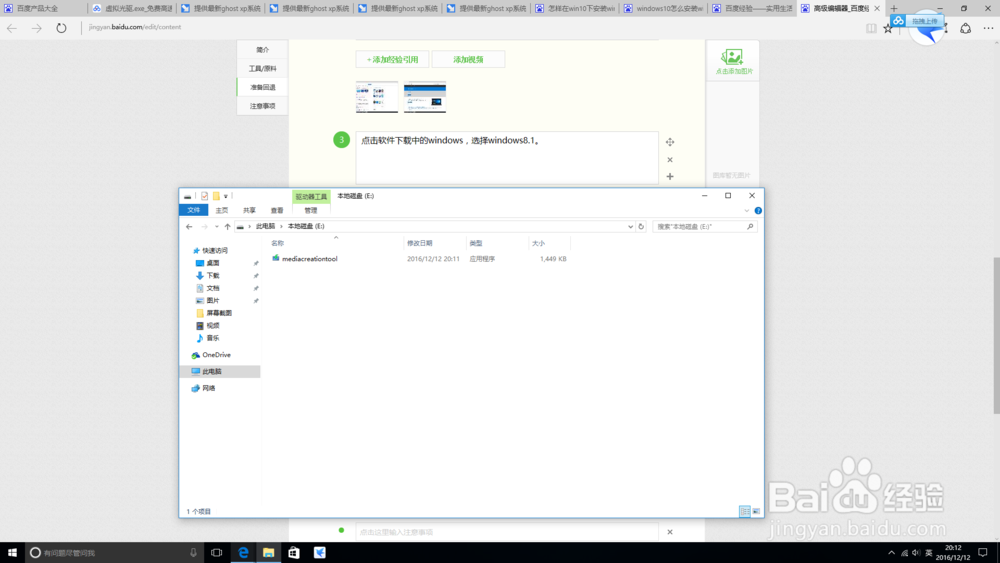Click the 驱动器工具 contextual tab header
Screen dimensions: 1000x563
311,196
